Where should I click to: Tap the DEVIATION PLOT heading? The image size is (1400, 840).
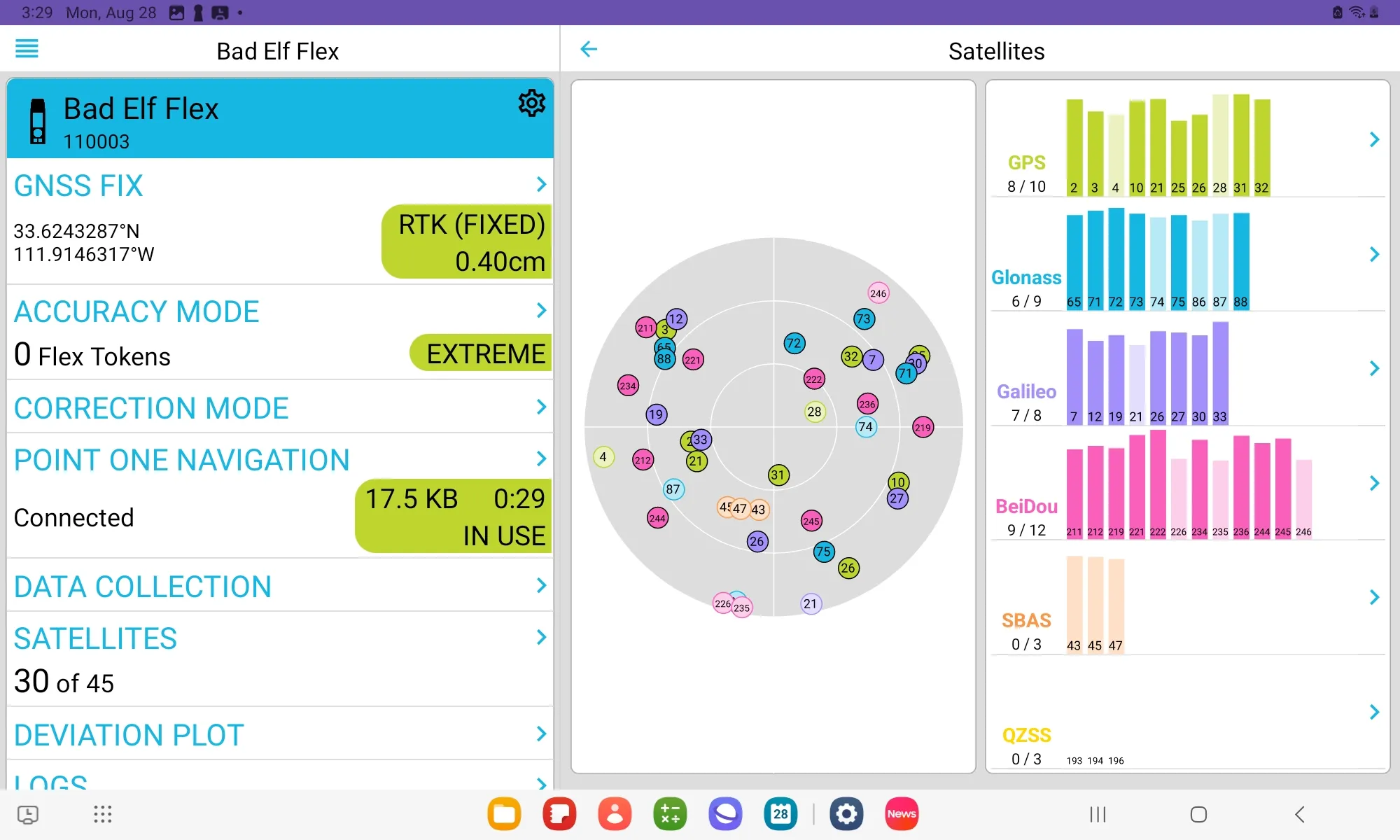click(x=129, y=735)
